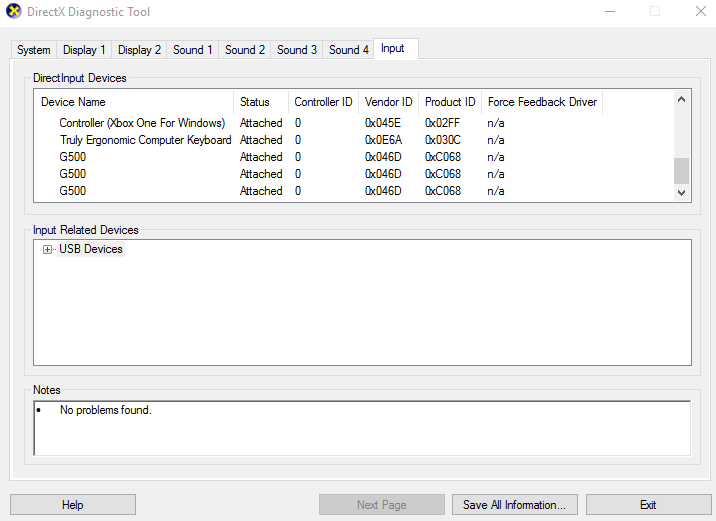Click the DirectX Diagnostic Tool title icon

(14, 11)
